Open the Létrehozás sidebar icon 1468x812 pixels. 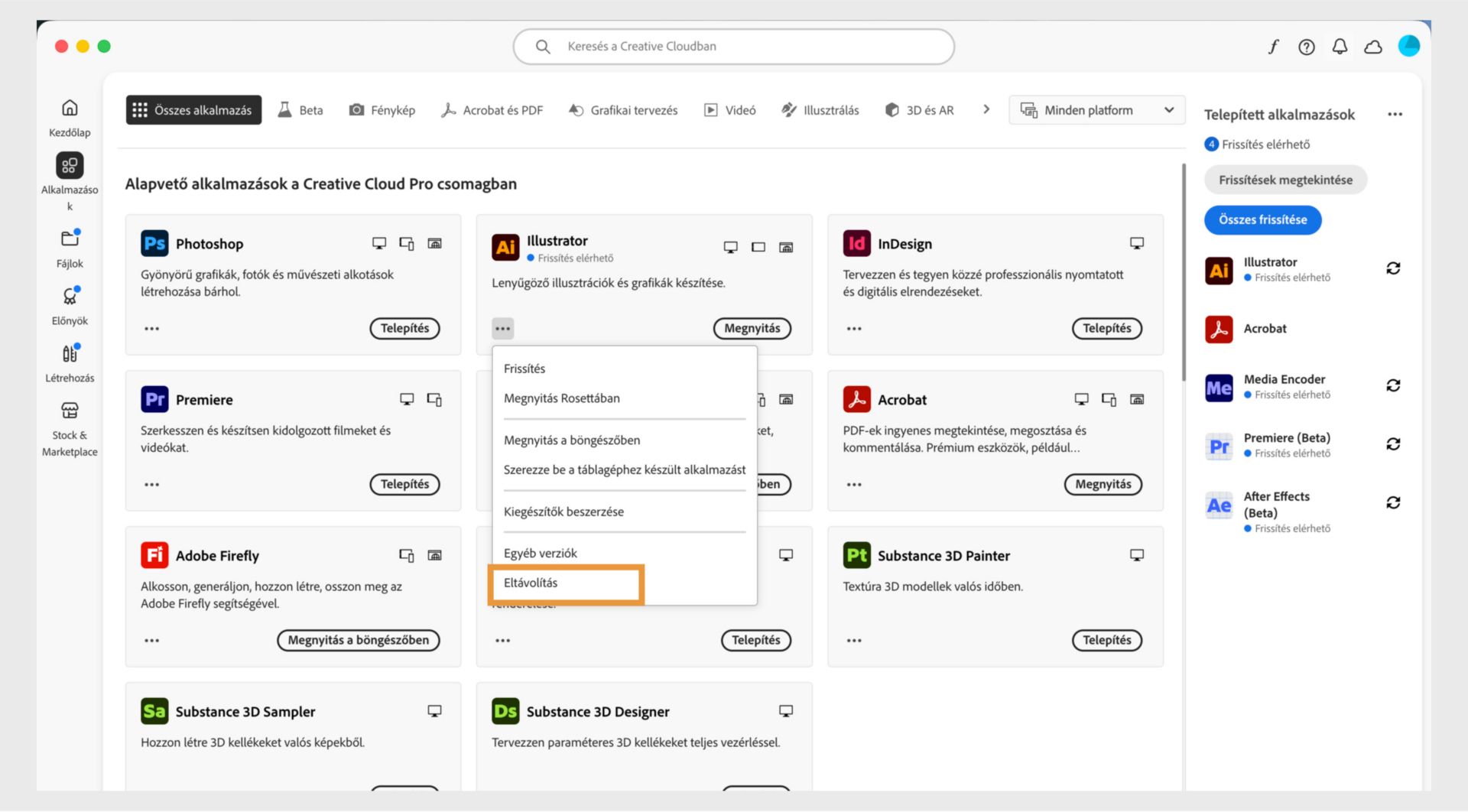click(x=70, y=353)
